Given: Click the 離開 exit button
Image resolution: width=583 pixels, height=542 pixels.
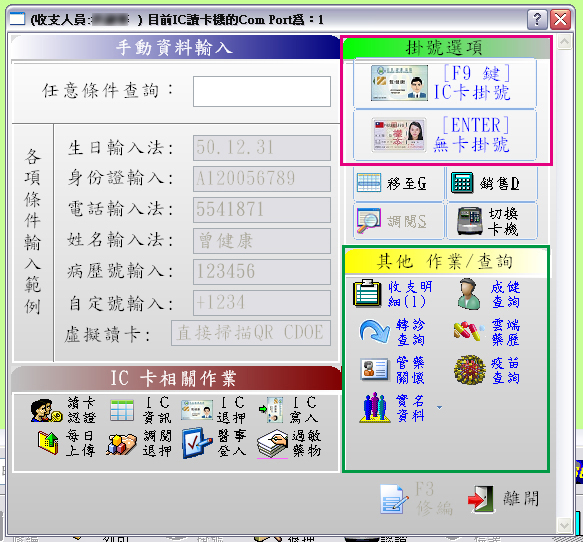Looking at the screenshot, I should [x=503, y=499].
